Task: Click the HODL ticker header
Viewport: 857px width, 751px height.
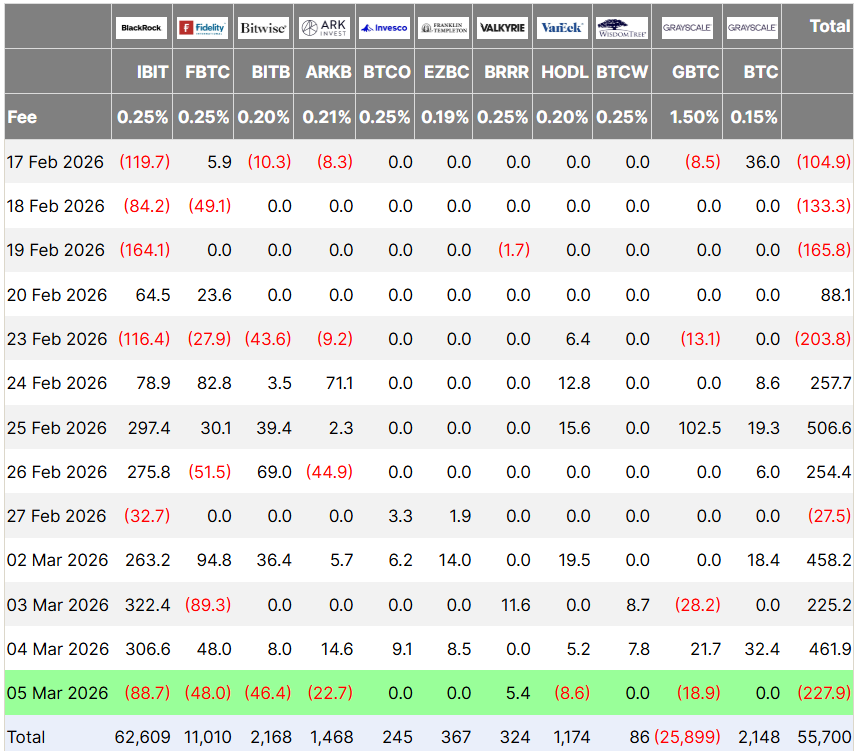Action: tap(564, 72)
